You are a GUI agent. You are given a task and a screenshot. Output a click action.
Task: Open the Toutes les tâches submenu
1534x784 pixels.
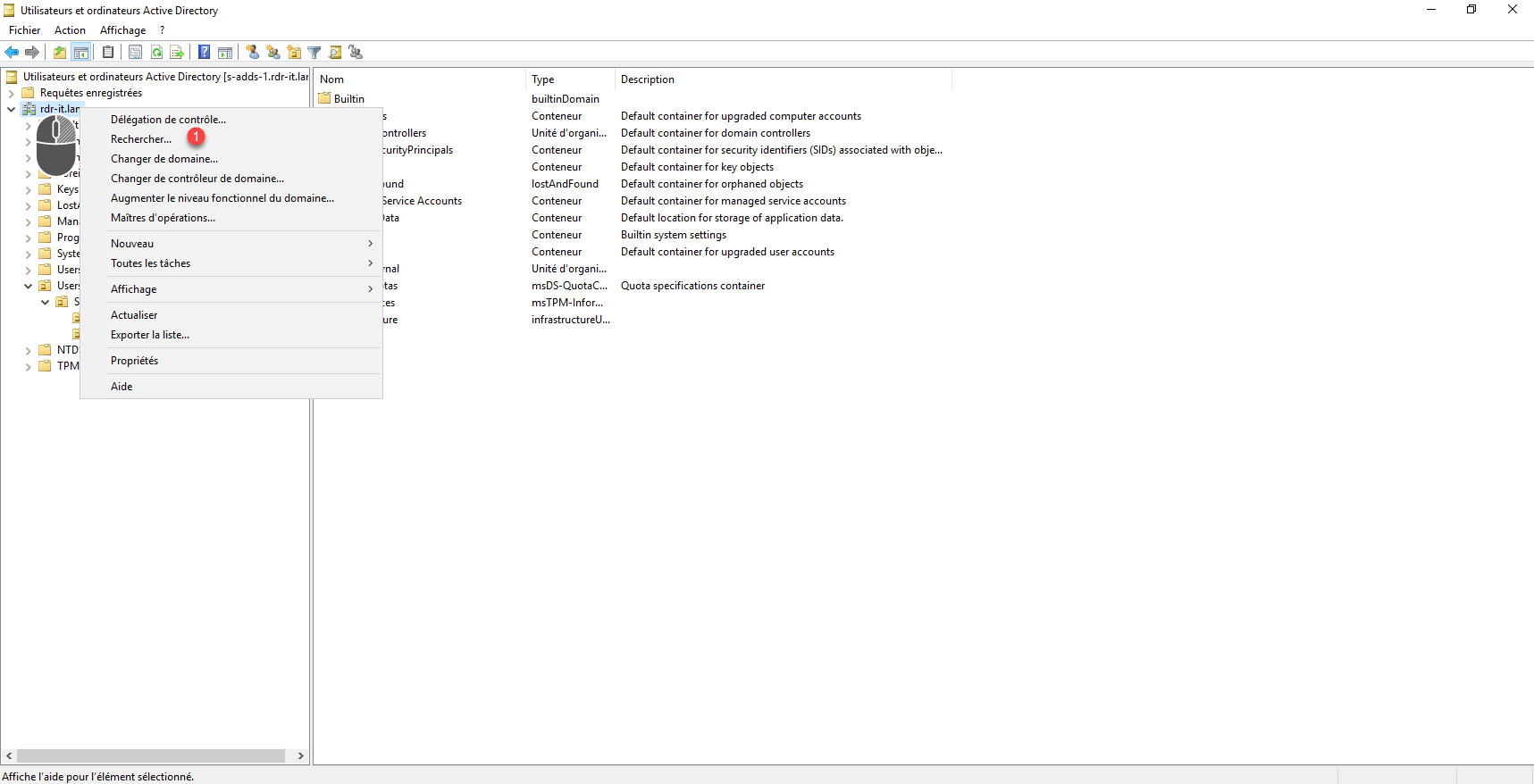(231, 263)
